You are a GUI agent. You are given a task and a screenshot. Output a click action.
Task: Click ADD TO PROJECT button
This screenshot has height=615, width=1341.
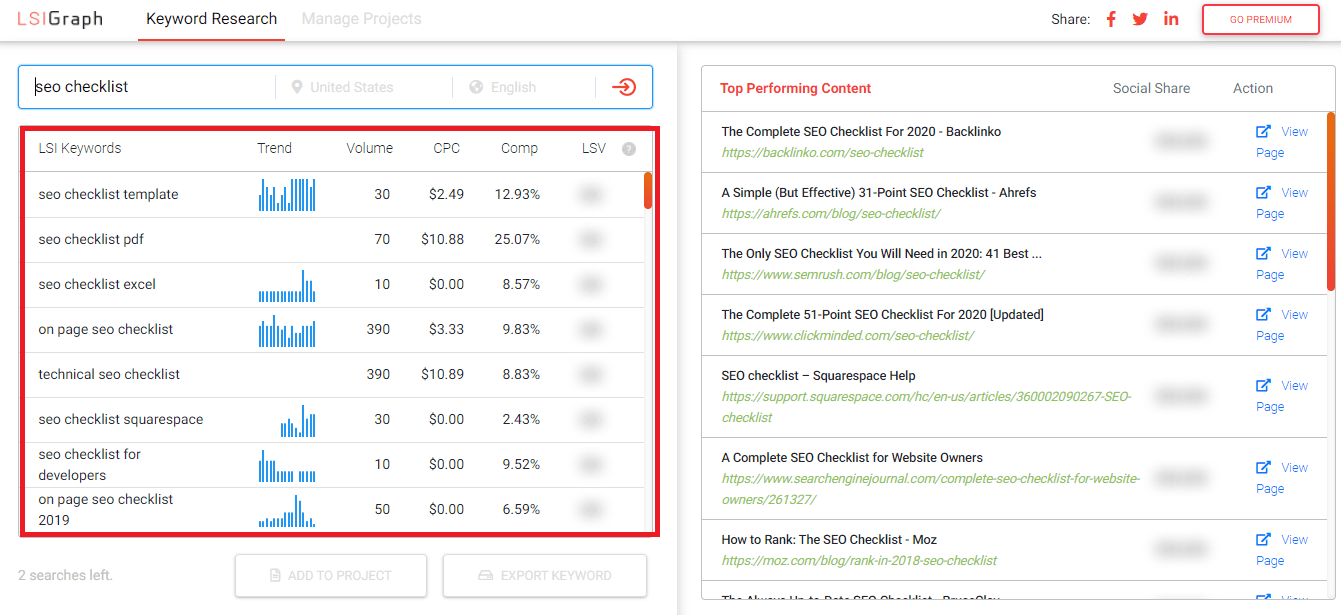click(x=331, y=575)
